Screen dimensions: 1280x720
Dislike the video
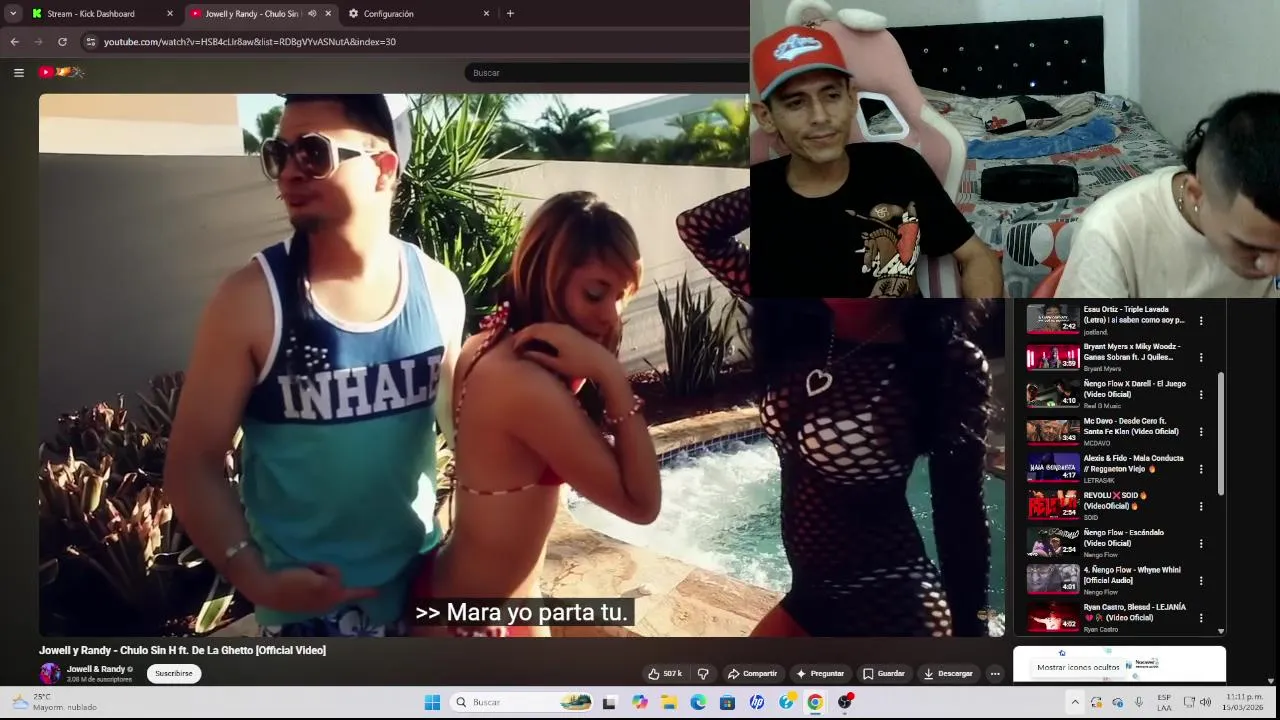[703, 674]
